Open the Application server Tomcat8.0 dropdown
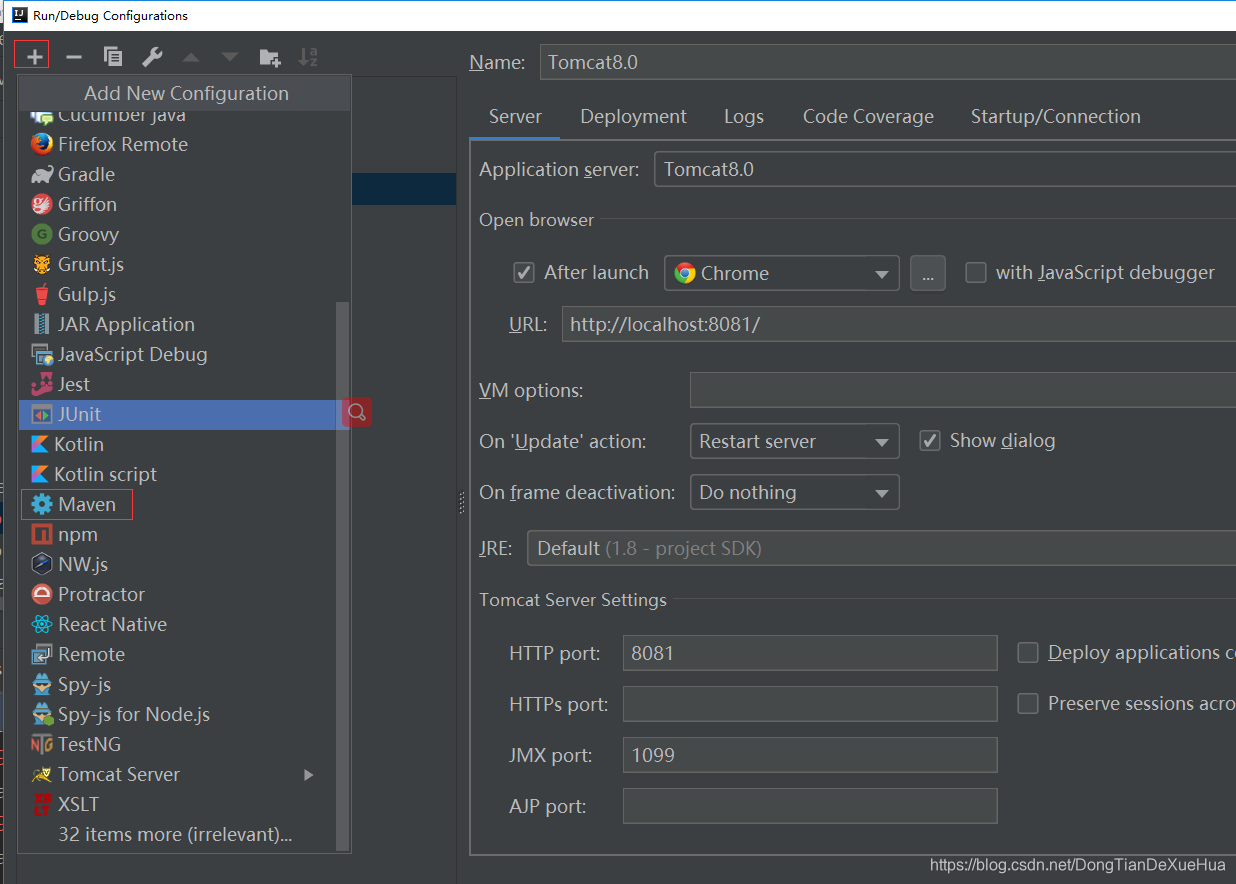1236x884 pixels. [x=945, y=169]
